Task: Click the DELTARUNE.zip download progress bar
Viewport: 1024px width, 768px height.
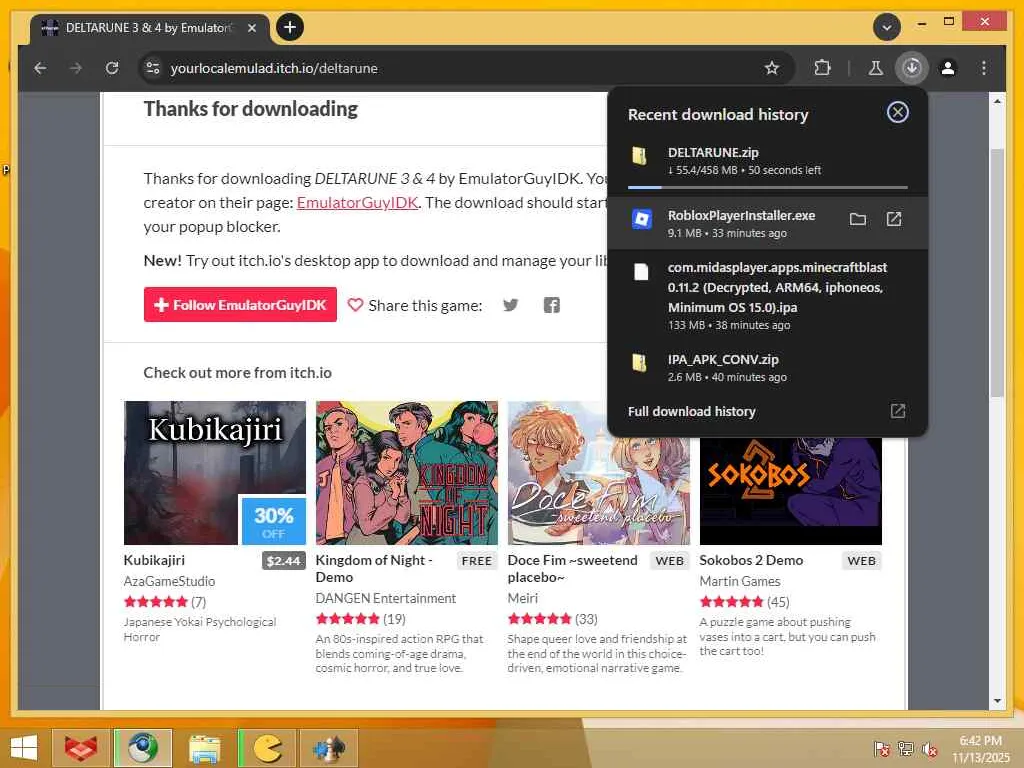Action: (x=767, y=187)
